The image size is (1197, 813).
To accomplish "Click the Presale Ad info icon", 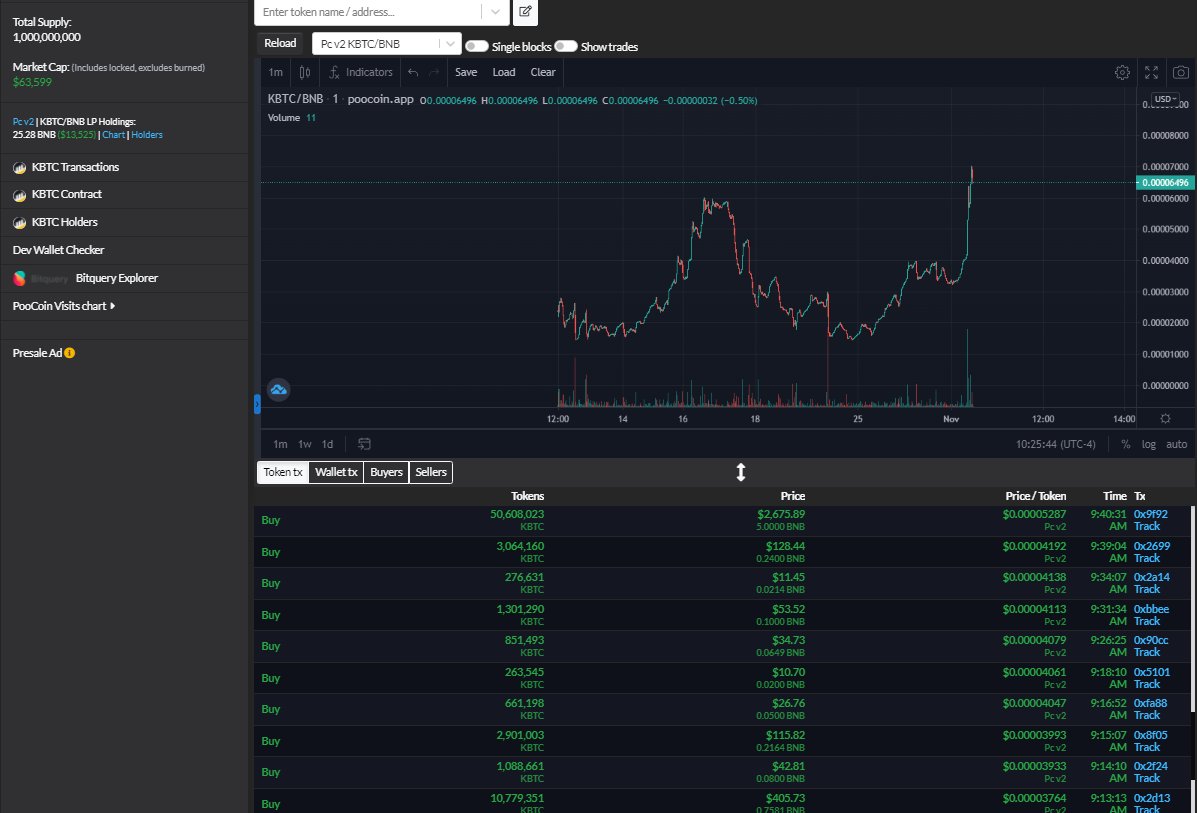I will 69,353.
